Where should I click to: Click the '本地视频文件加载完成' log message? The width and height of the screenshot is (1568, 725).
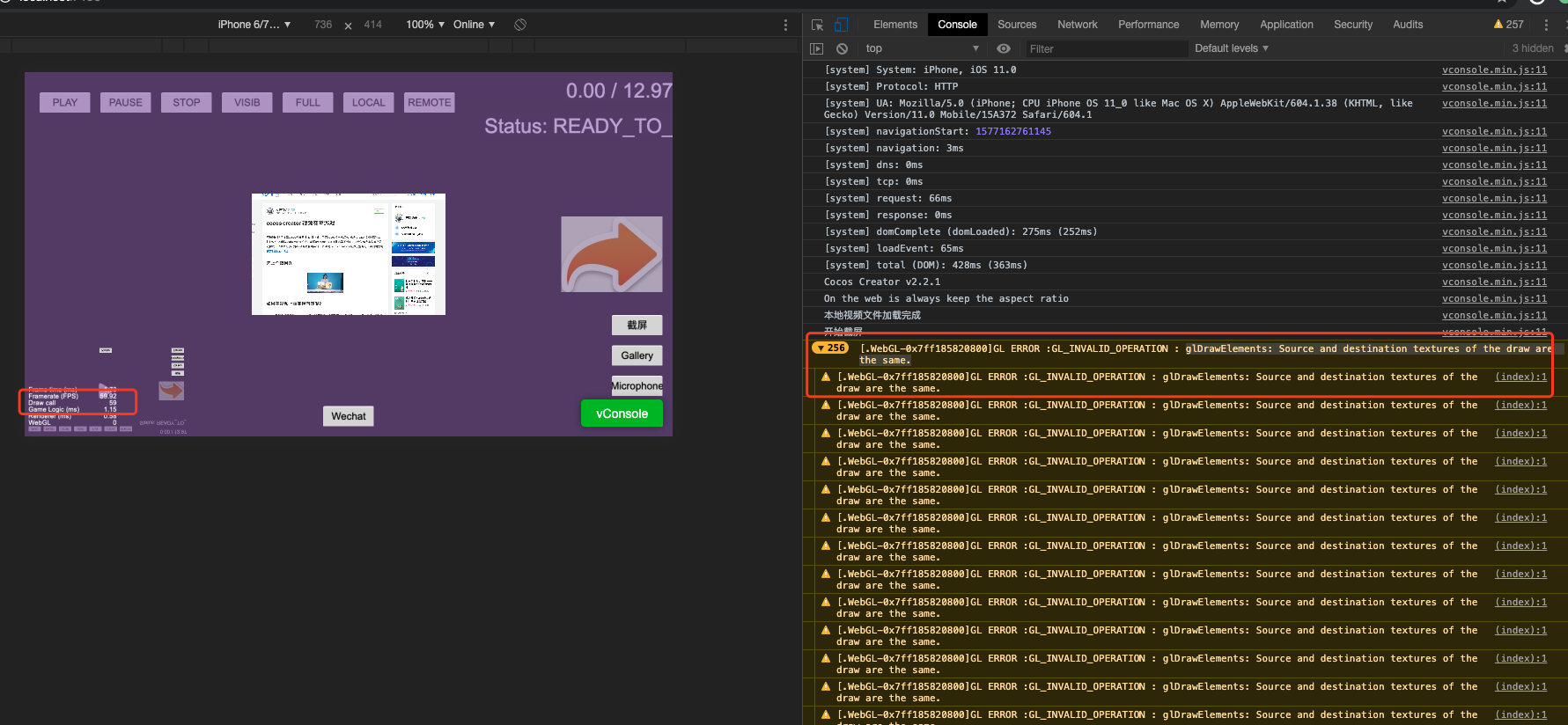tap(872, 316)
